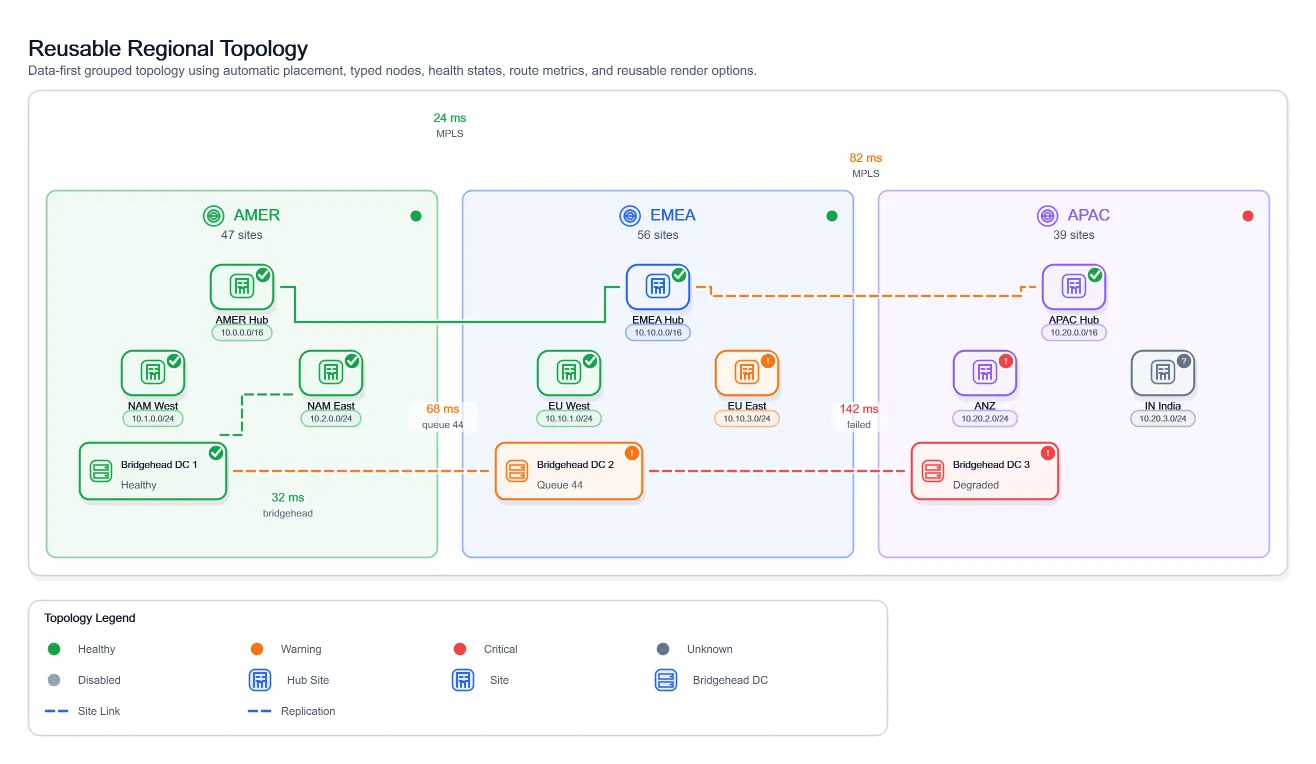The image size is (1316, 764).
Task: Click the Warning orange legend swatch
Action: pos(257,649)
